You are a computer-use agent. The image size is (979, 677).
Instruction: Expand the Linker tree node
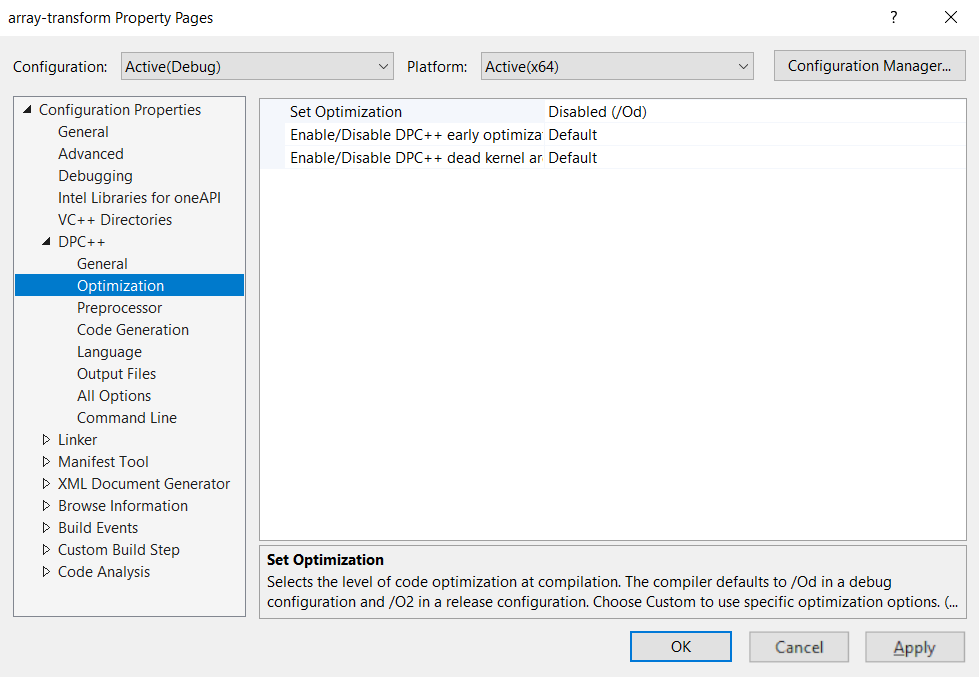[46, 439]
